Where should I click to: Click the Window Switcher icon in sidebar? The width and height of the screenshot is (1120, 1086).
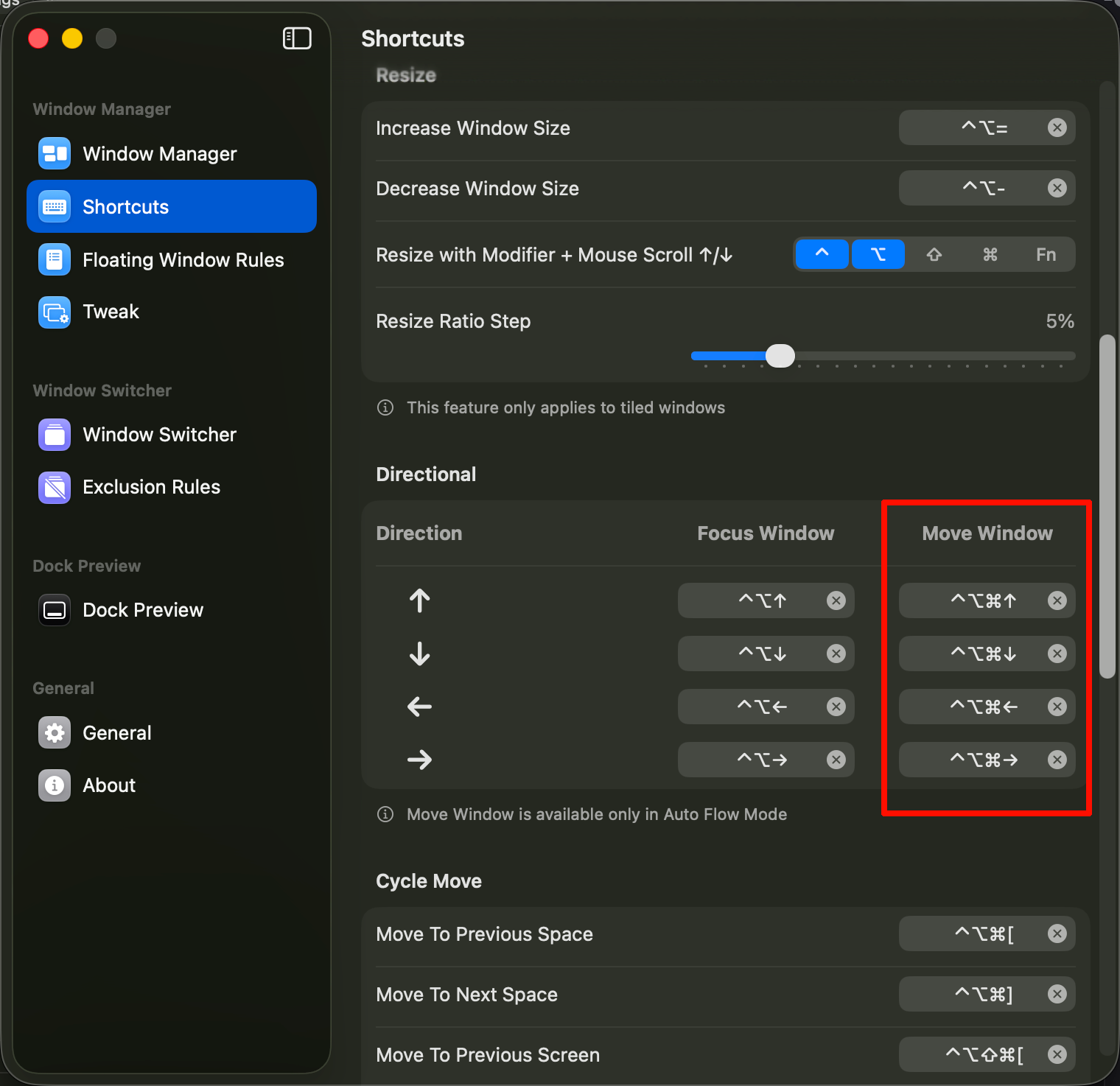(55, 435)
